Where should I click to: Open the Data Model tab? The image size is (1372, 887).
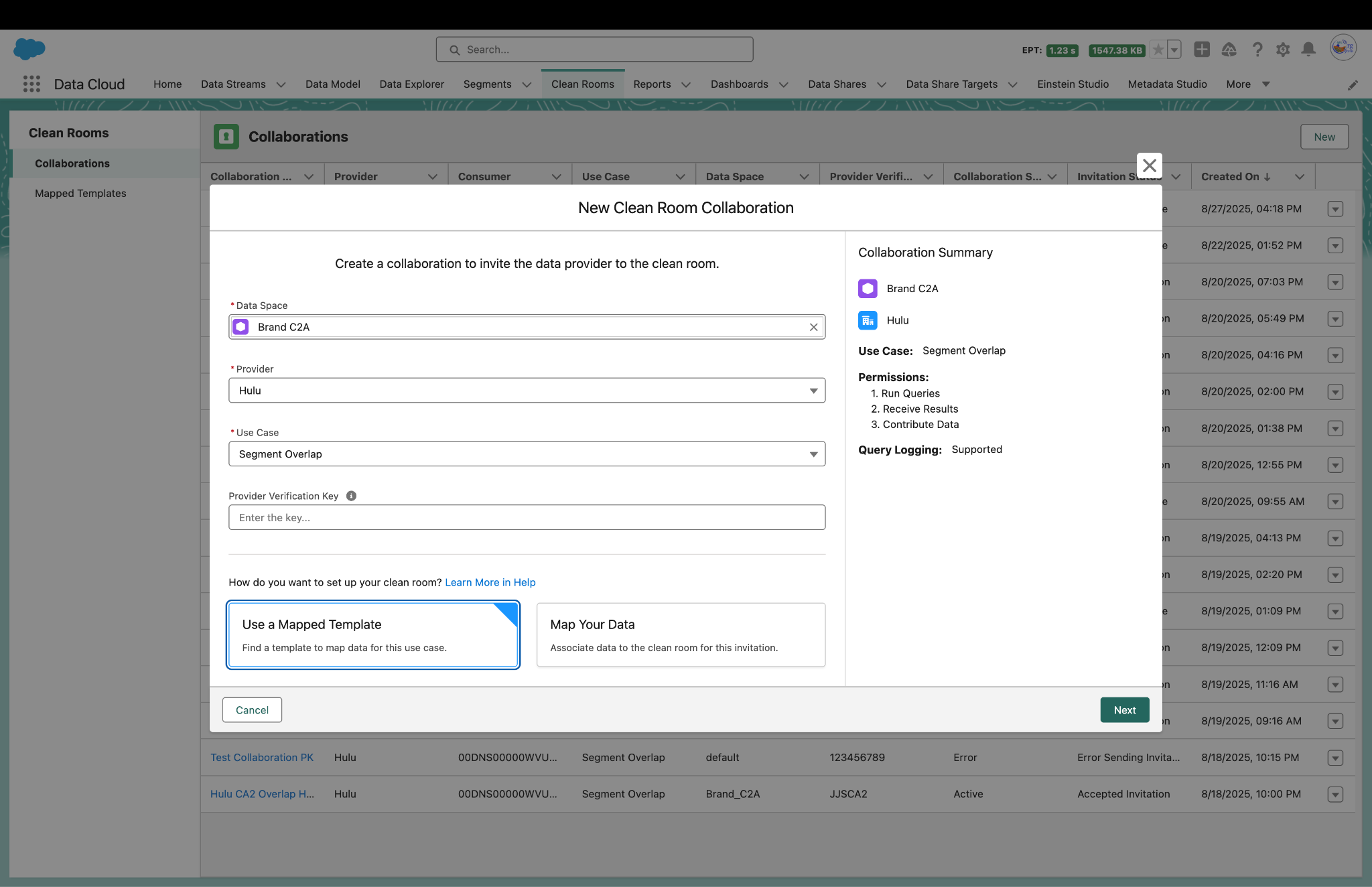333,84
